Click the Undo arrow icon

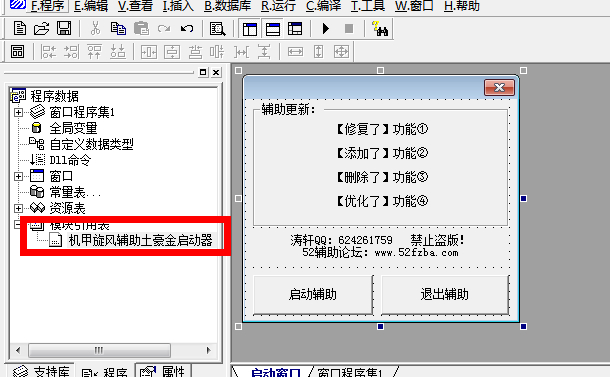tap(187, 28)
